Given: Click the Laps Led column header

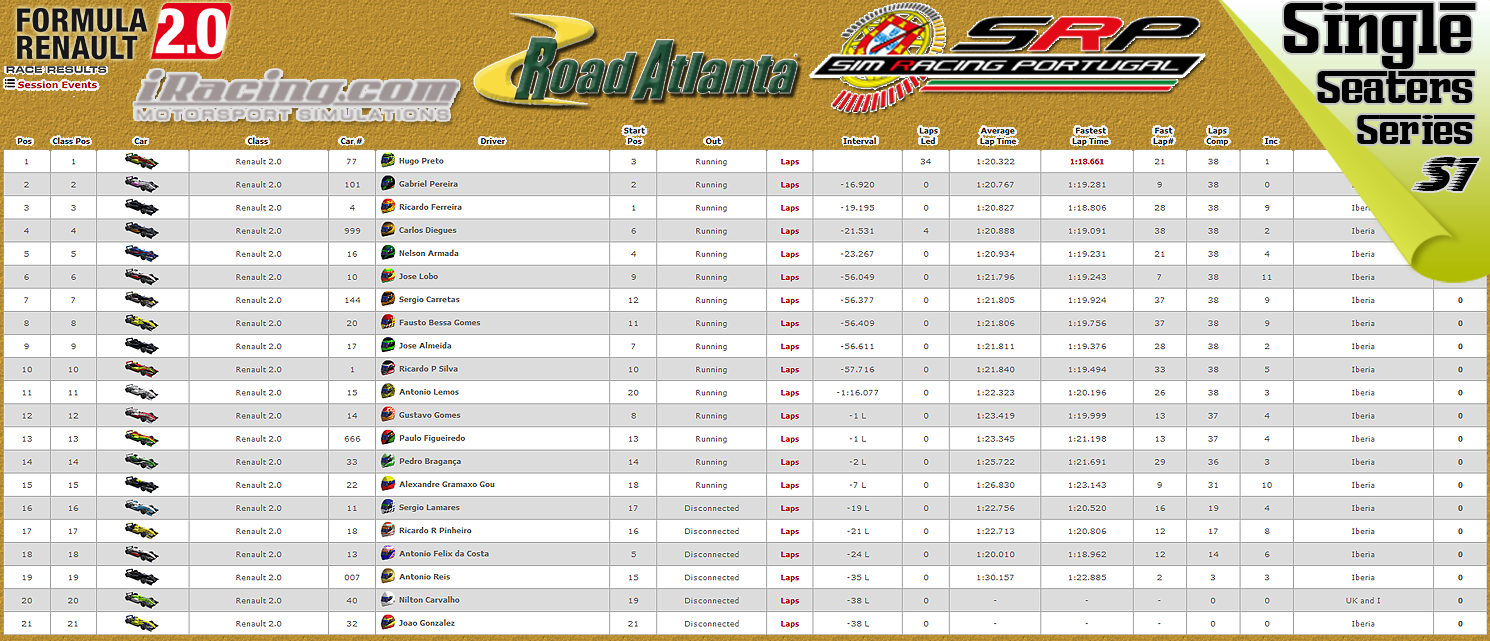Looking at the screenshot, I should 928,136.
